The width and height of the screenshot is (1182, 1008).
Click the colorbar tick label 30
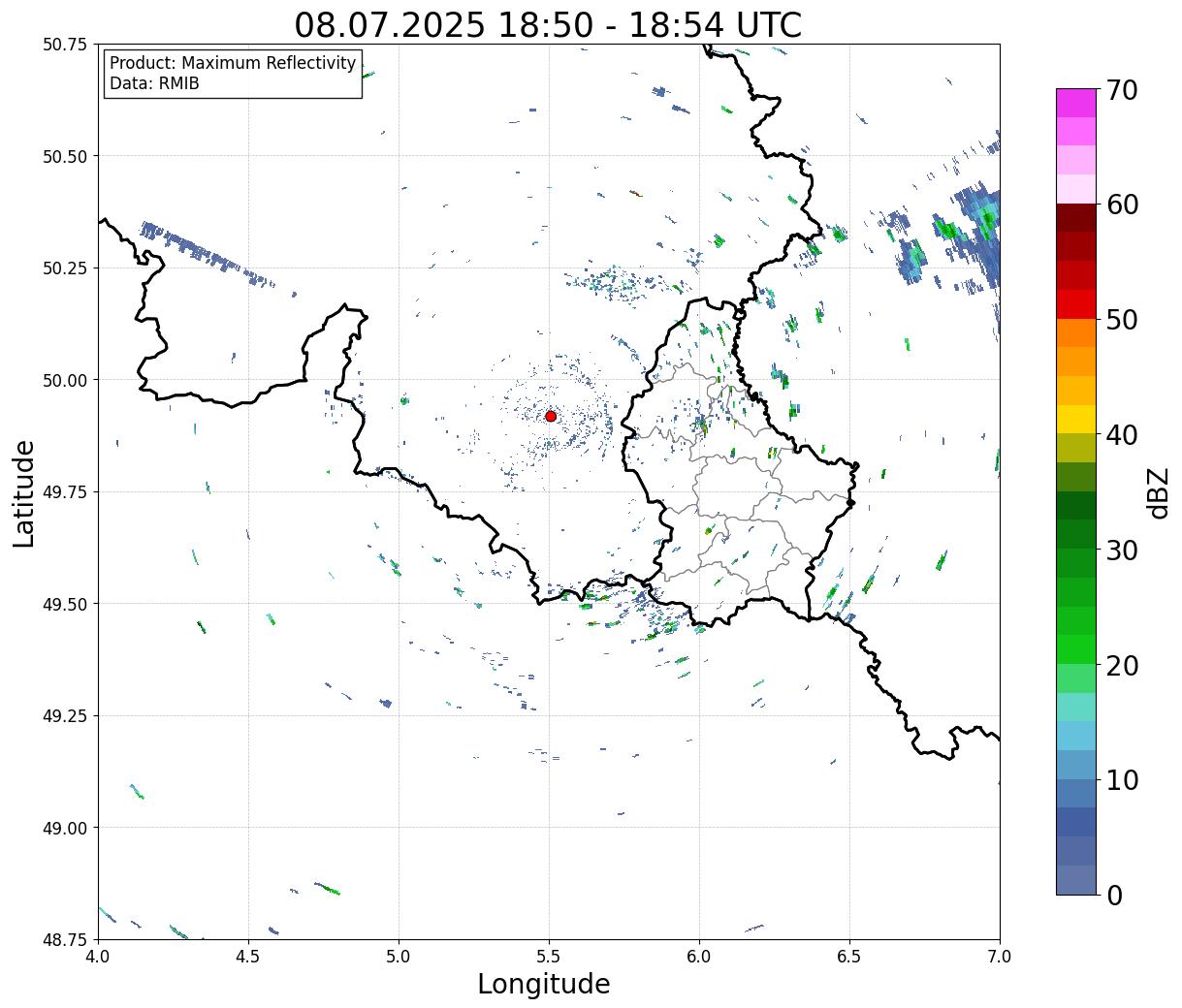tap(1121, 550)
